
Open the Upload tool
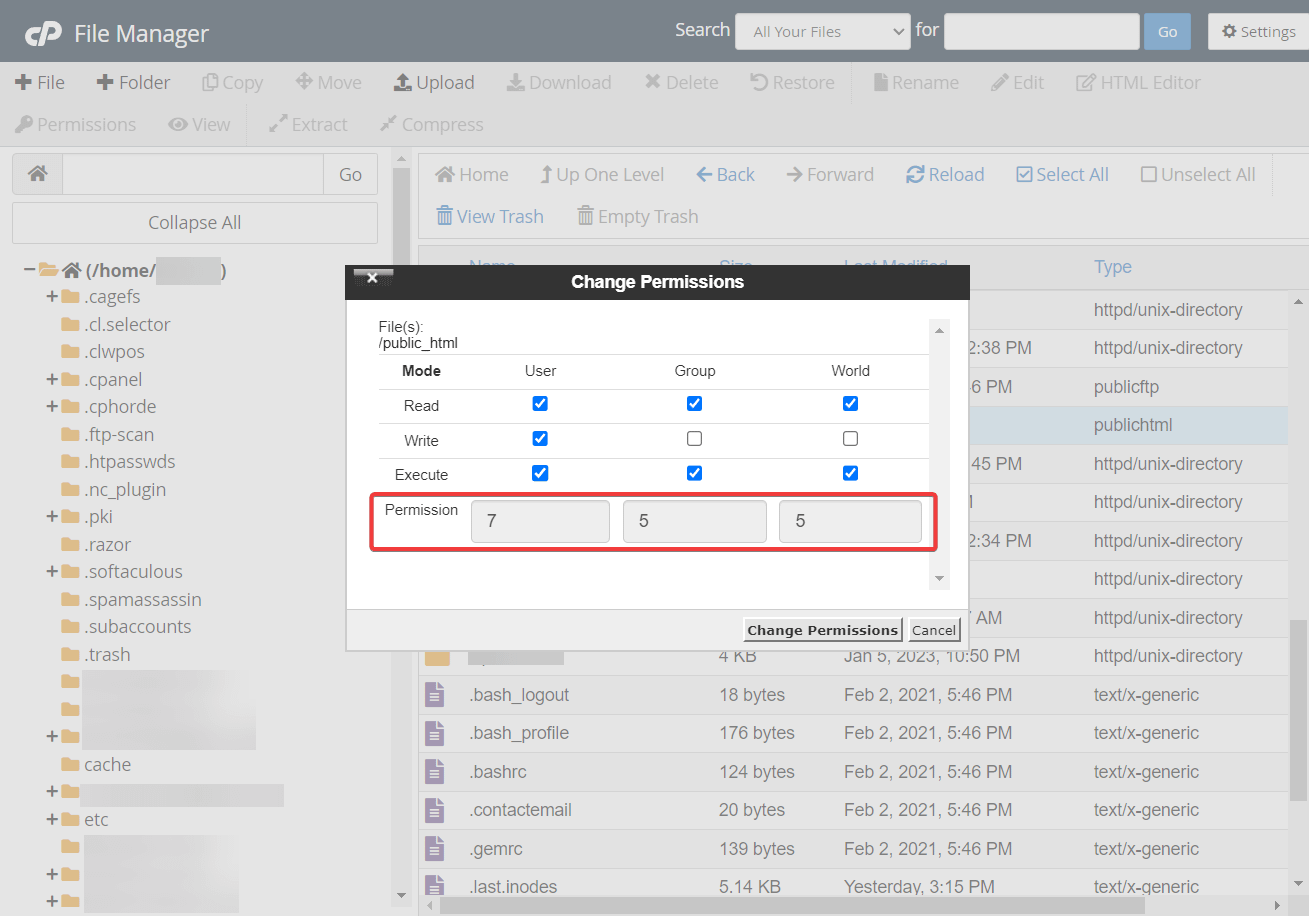point(433,82)
